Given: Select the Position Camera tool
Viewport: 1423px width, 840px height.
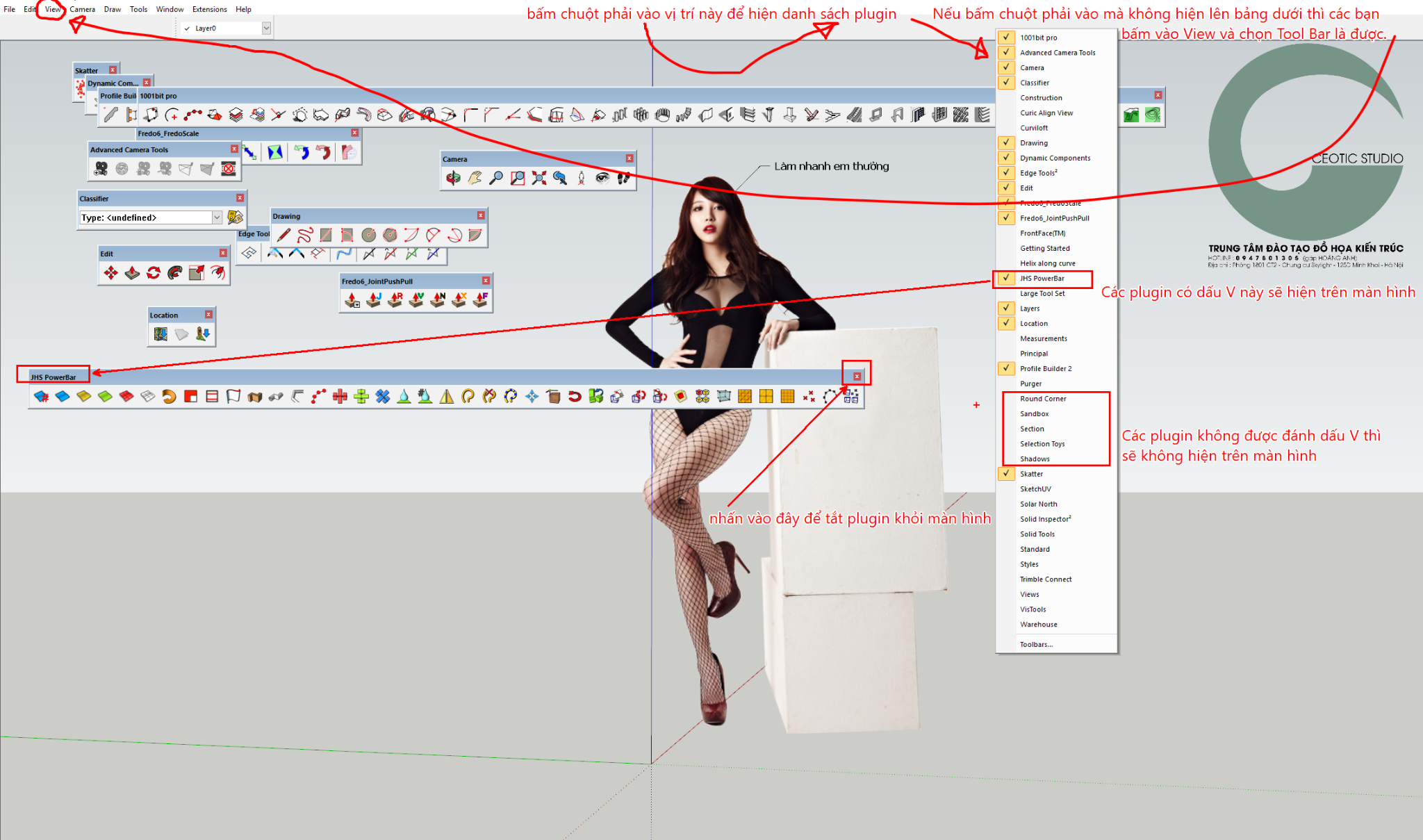Looking at the screenshot, I should (x=582, y=179).
